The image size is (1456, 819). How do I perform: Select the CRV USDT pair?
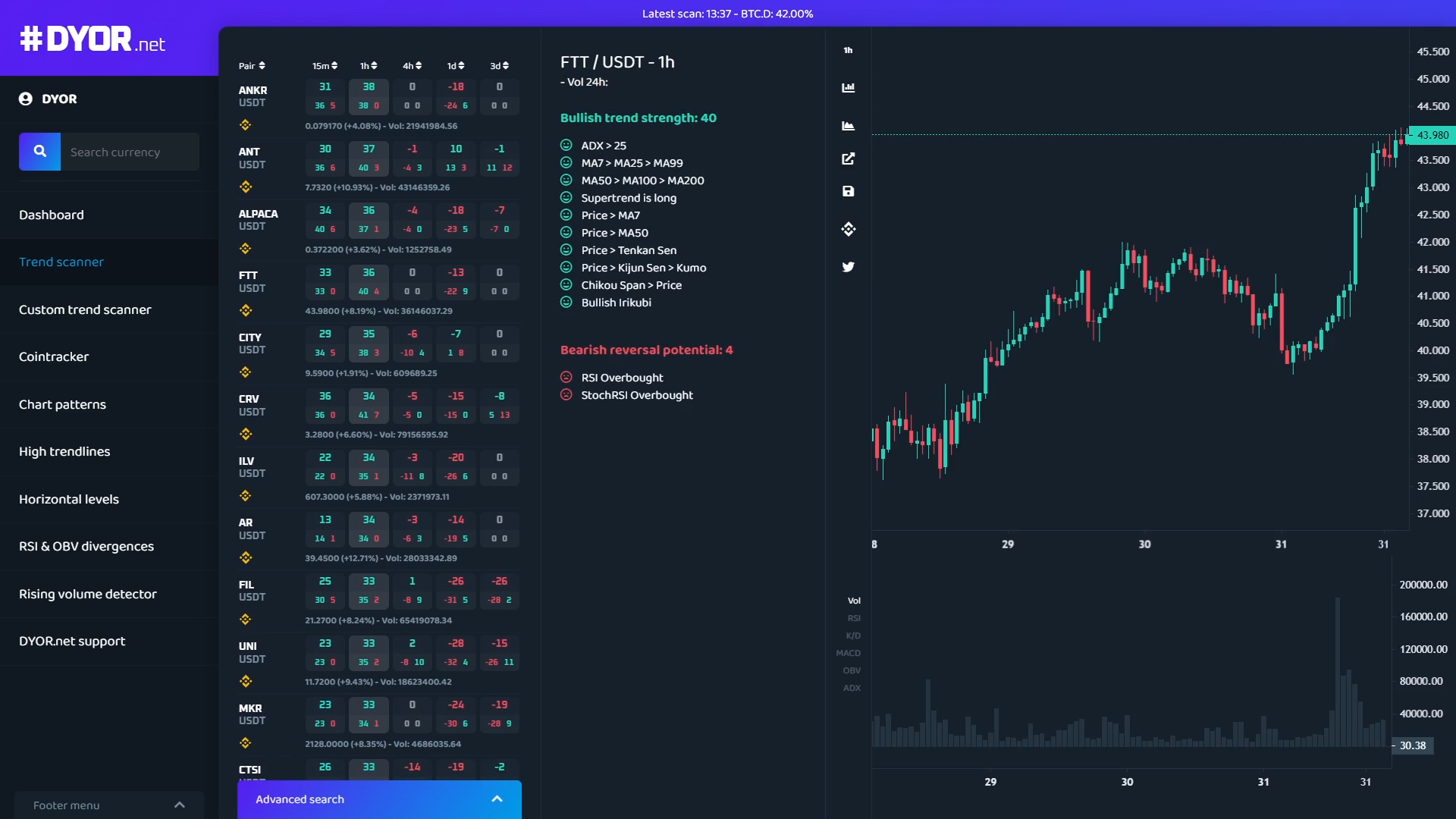tap(252, 406)
